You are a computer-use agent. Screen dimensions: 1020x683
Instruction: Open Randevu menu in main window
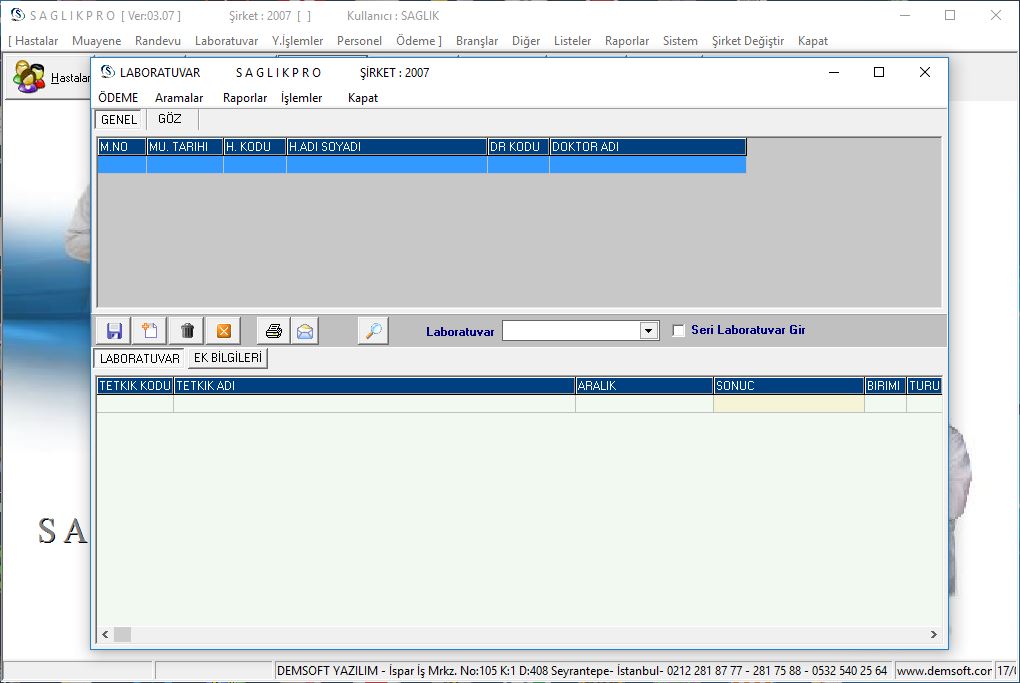point(158,41)
